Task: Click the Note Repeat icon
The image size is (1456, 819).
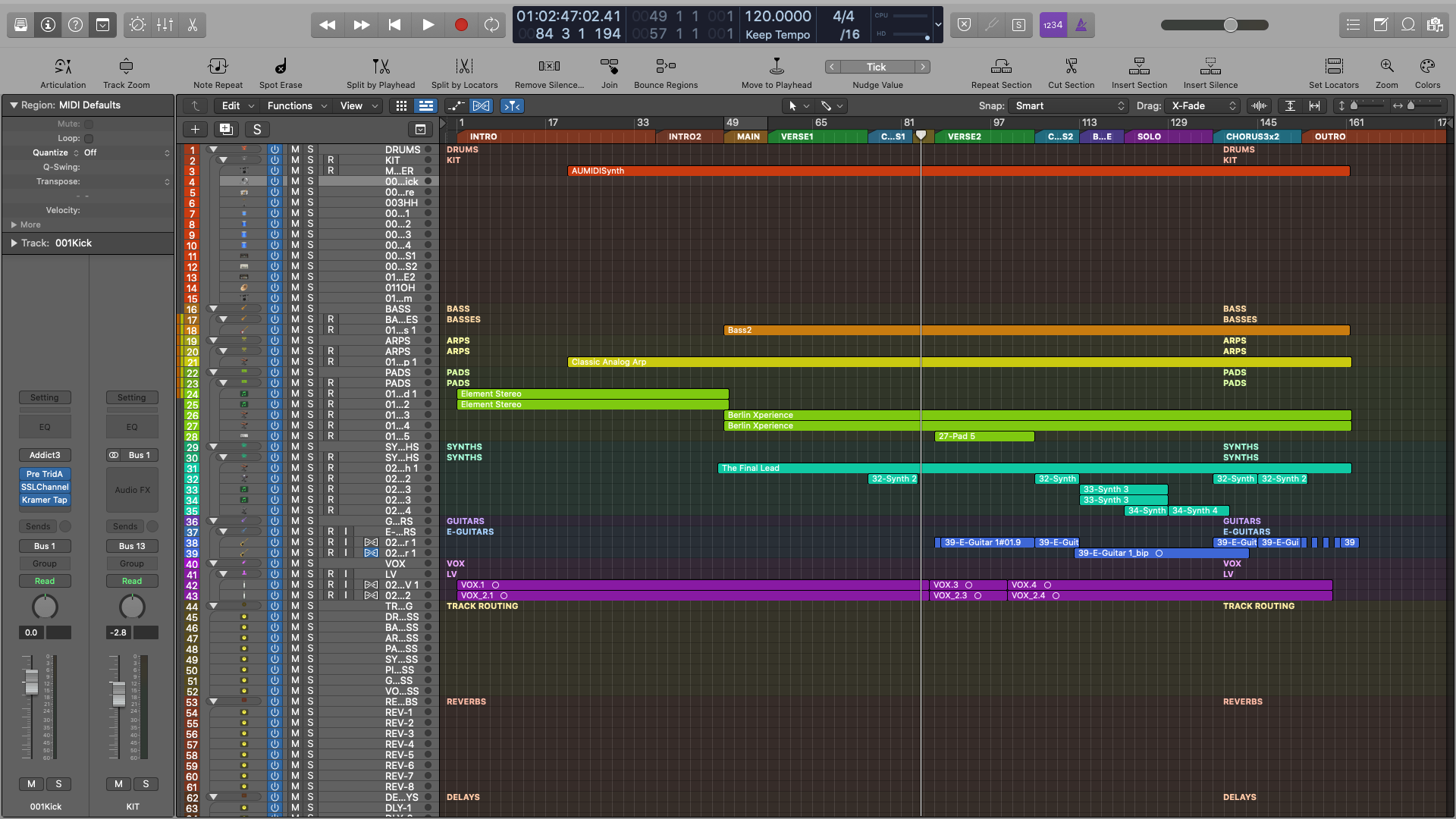Action: pyautogui.click(x=218, y=66)
